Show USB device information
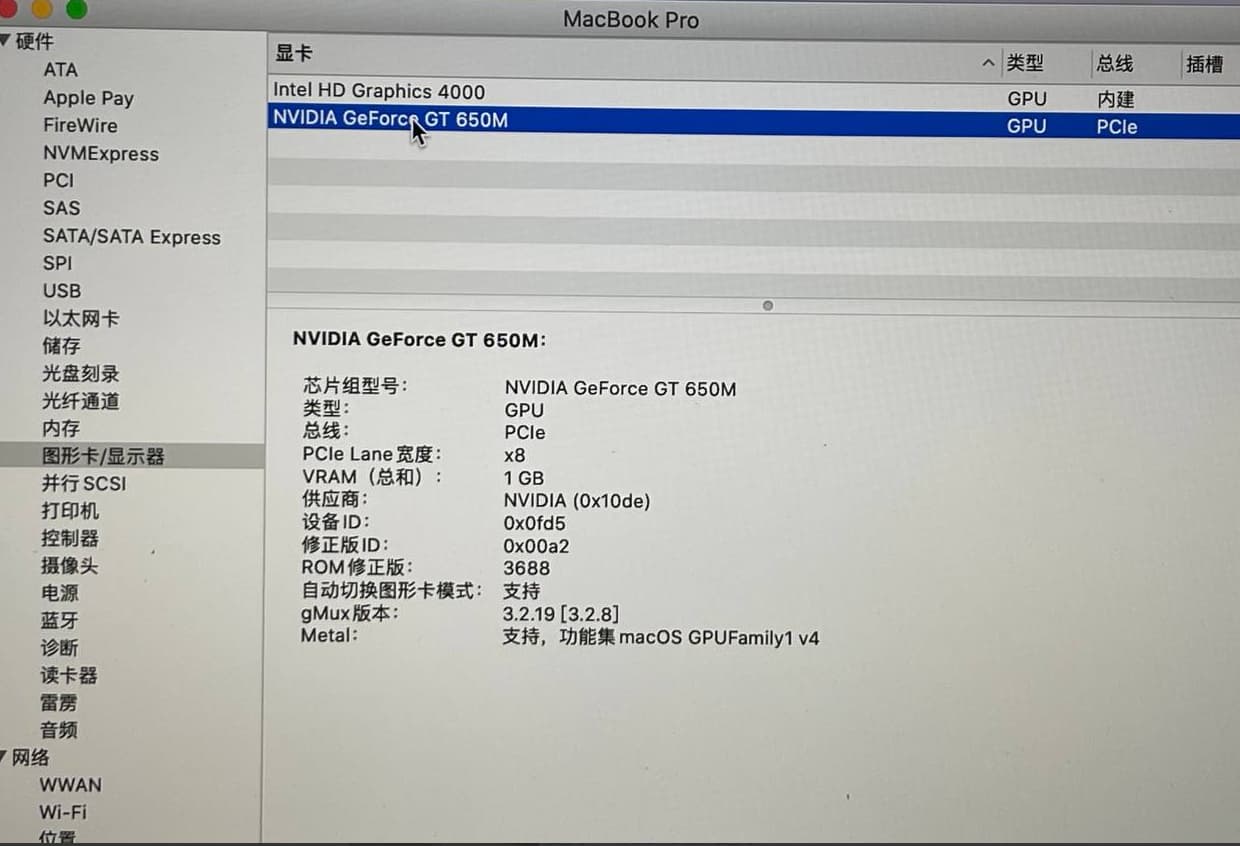 [x=62, y=291]
